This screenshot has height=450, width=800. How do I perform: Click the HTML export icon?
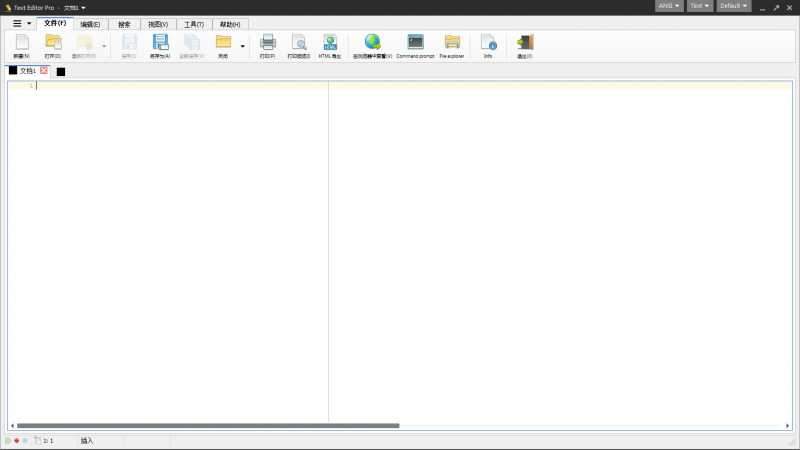pos(330,43)
